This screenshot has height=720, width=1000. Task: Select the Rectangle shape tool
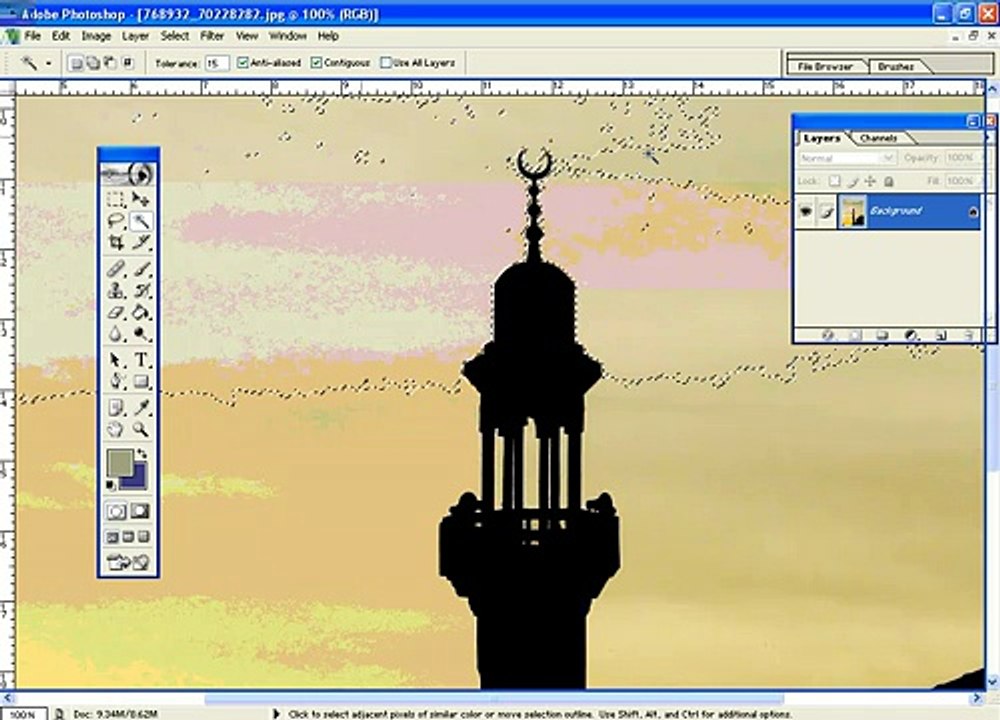pyautogui.click(x=140, y=381)
